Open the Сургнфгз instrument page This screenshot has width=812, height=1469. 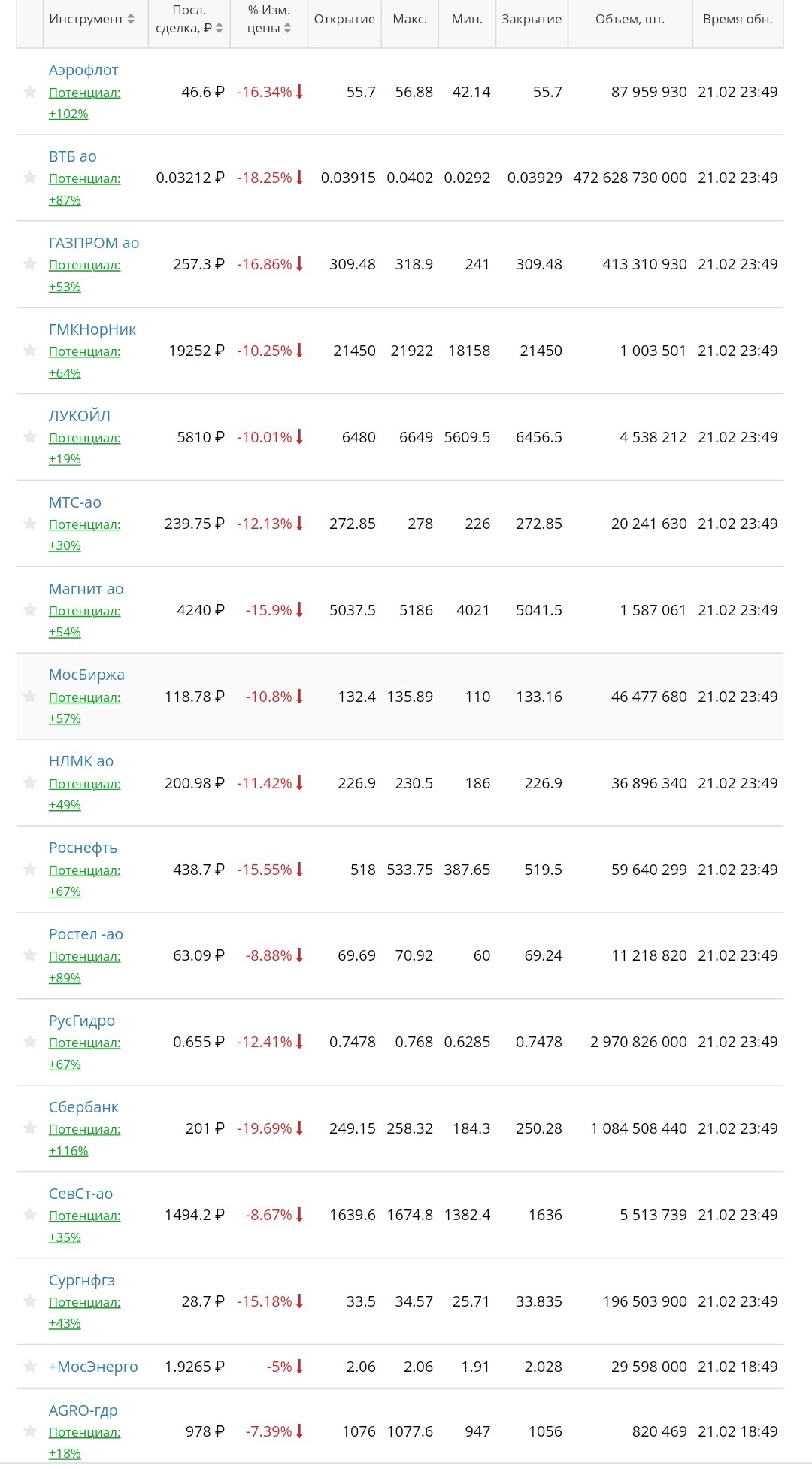(x=81, y=1280)
